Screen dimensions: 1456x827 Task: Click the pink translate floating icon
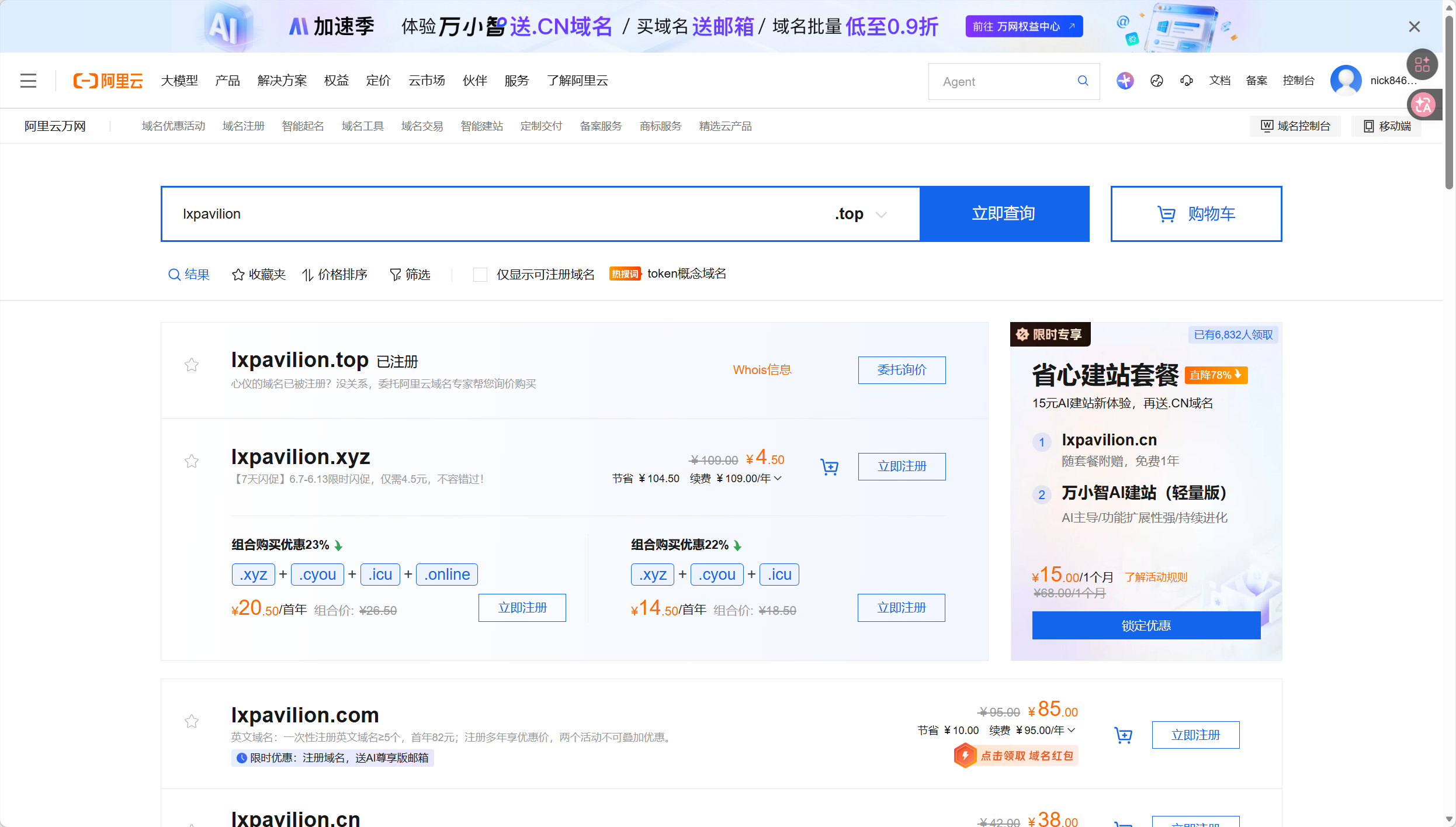(x=1422, y=105)
